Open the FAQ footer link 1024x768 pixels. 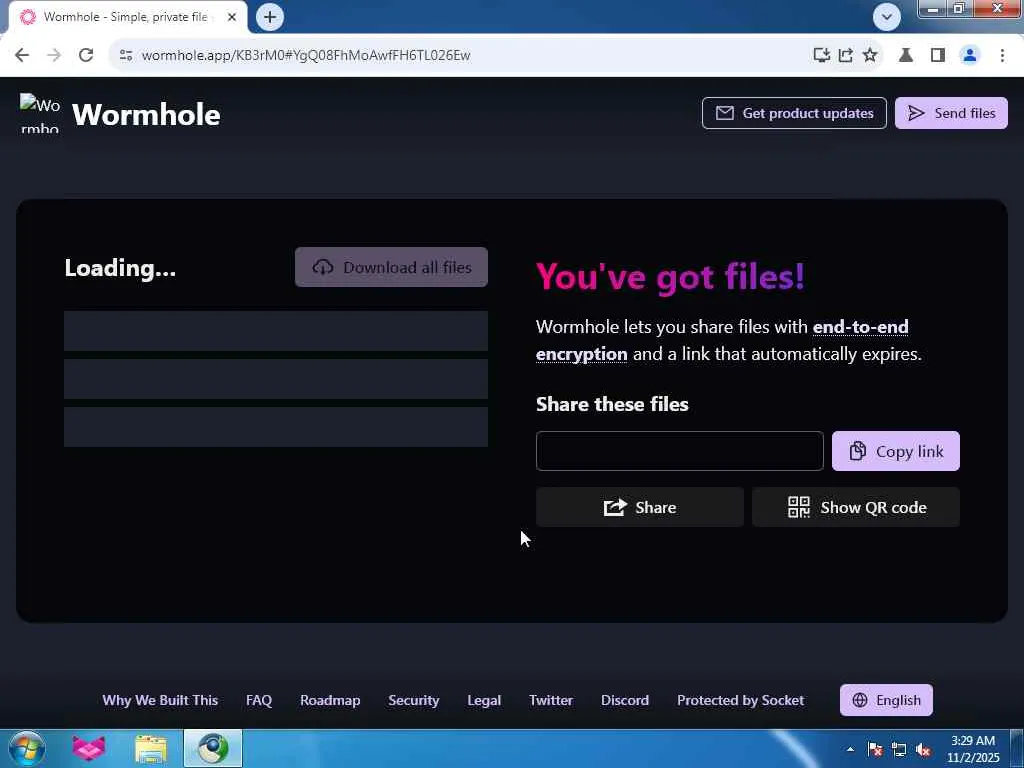pyautogui.click(x=259, y=700)
